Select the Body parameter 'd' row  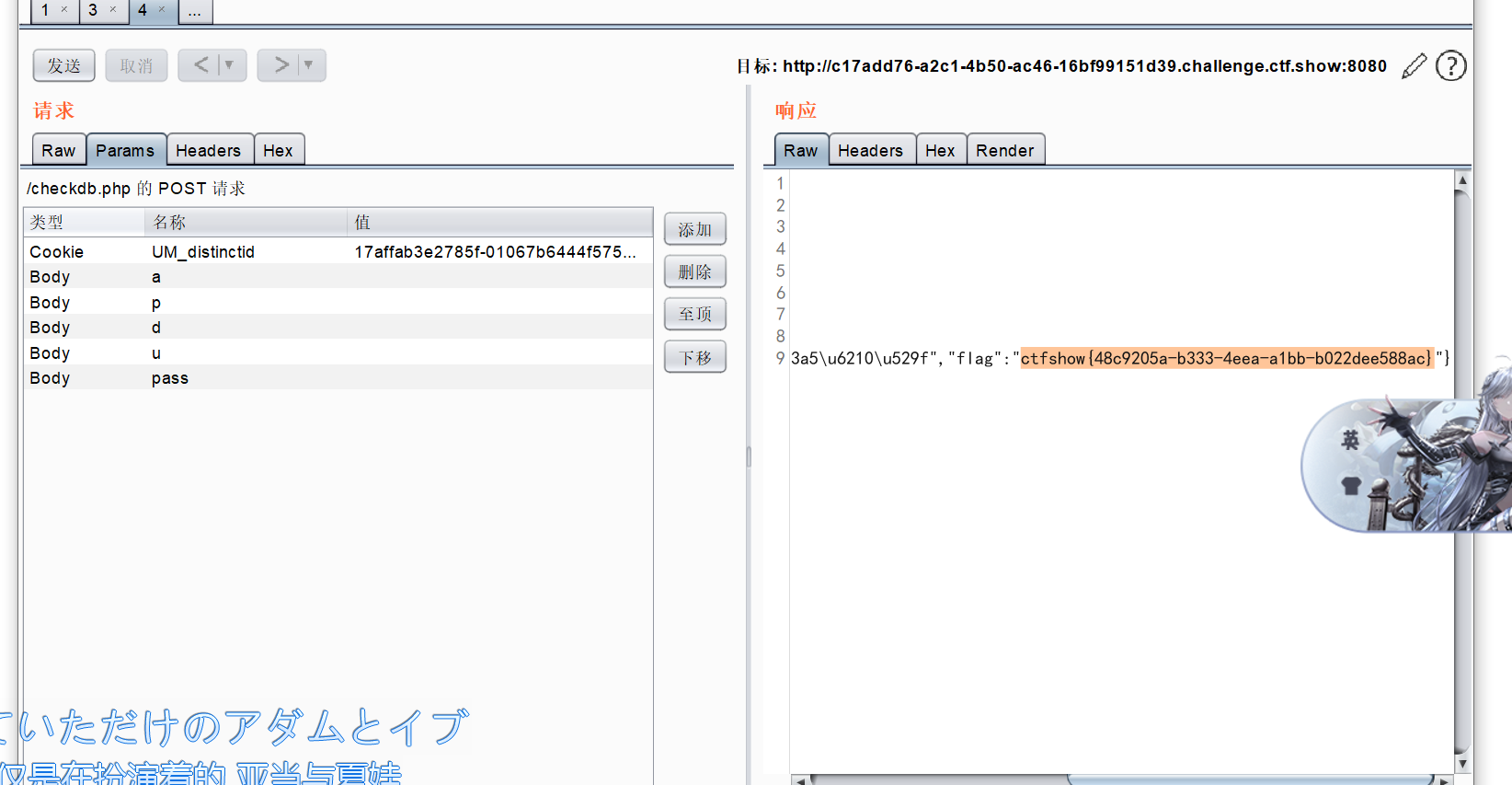[x=338, y=328]
